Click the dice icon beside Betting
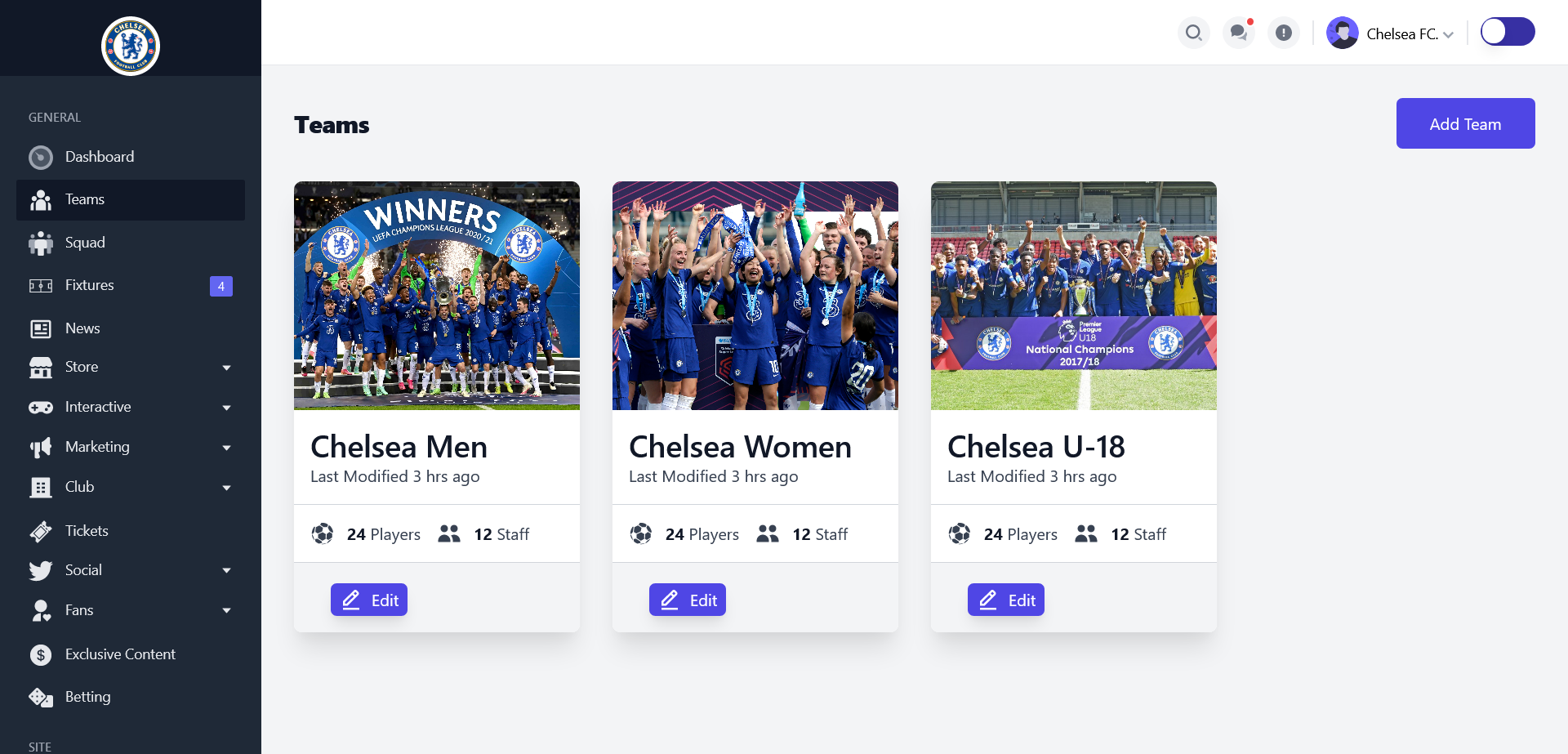 pos(41,698)
